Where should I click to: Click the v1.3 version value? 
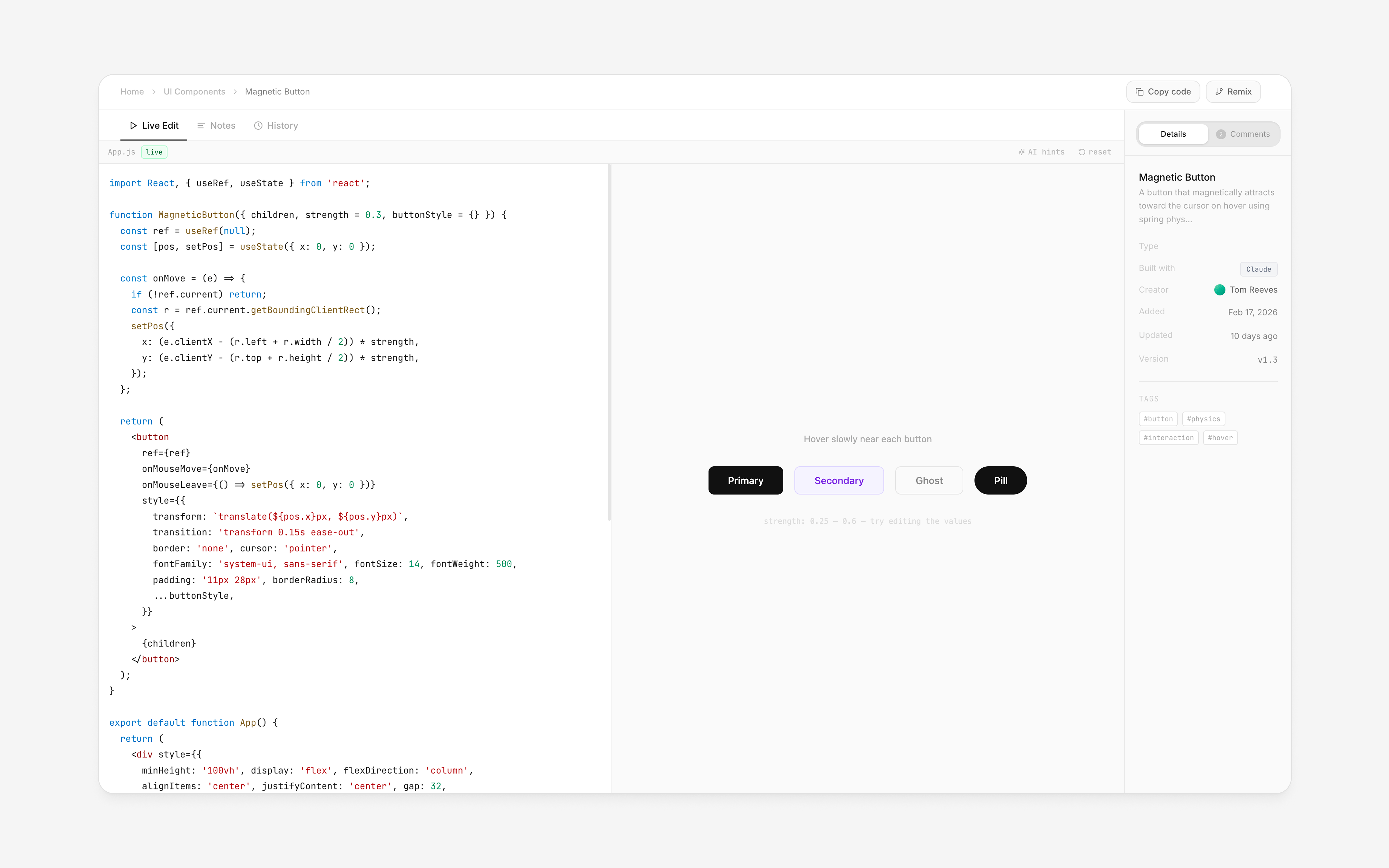coord(1267,360)
